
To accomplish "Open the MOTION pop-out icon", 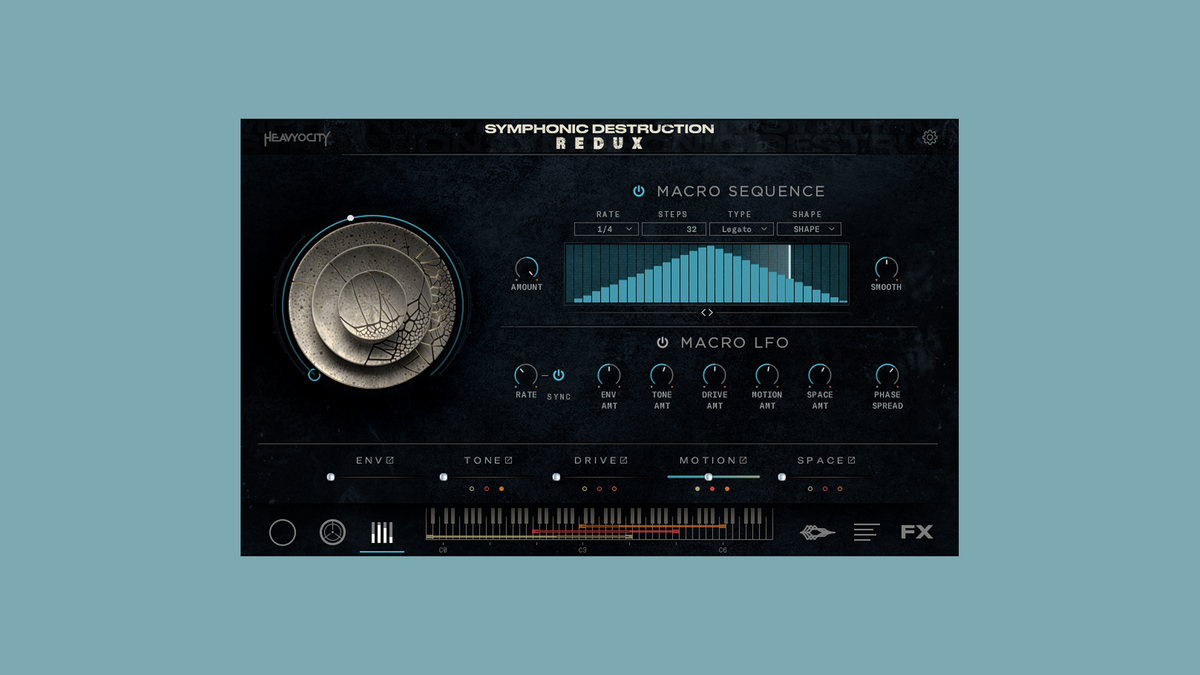I will pos(744,460).
